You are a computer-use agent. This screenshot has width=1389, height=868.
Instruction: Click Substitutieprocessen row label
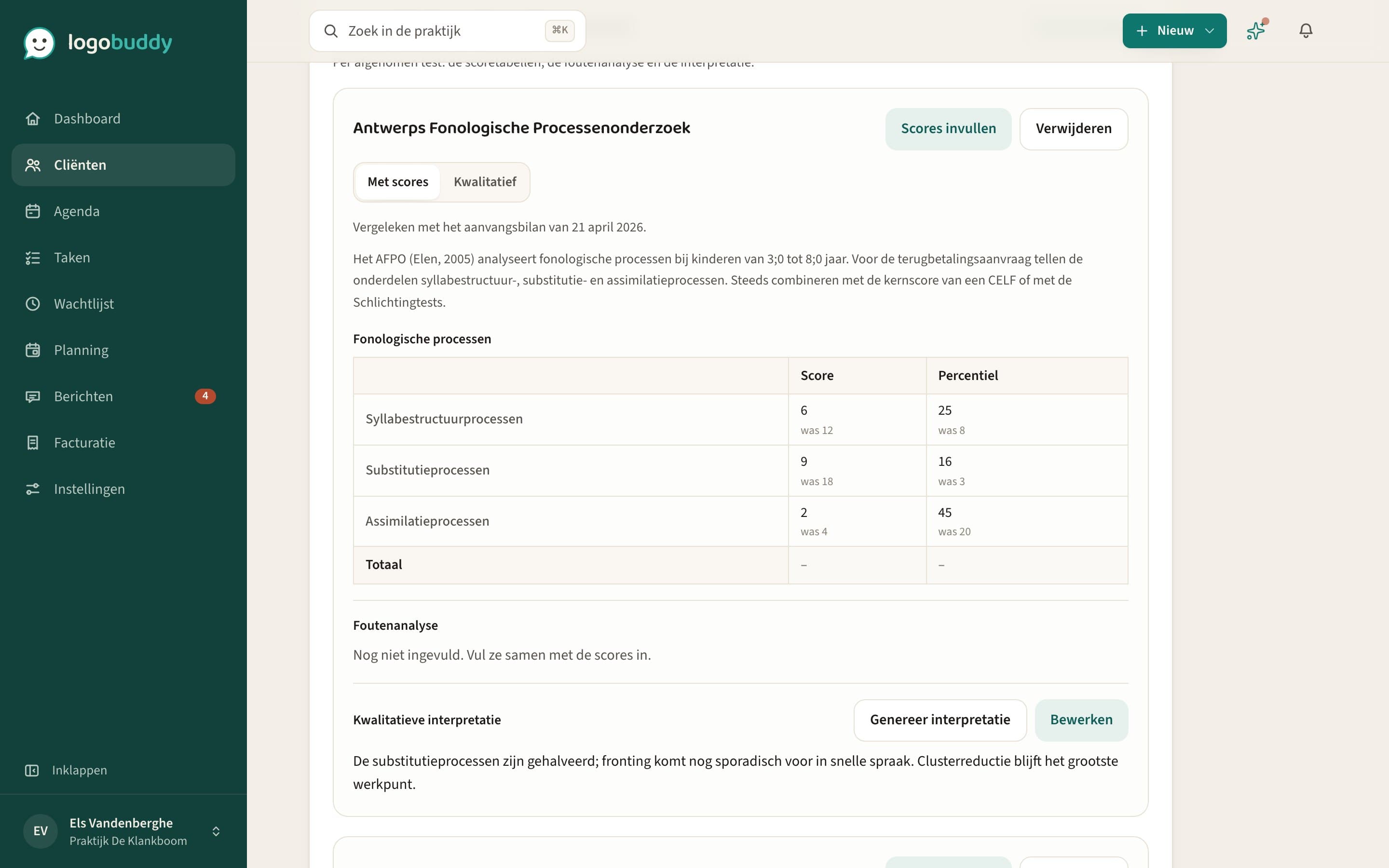[428, 470]
